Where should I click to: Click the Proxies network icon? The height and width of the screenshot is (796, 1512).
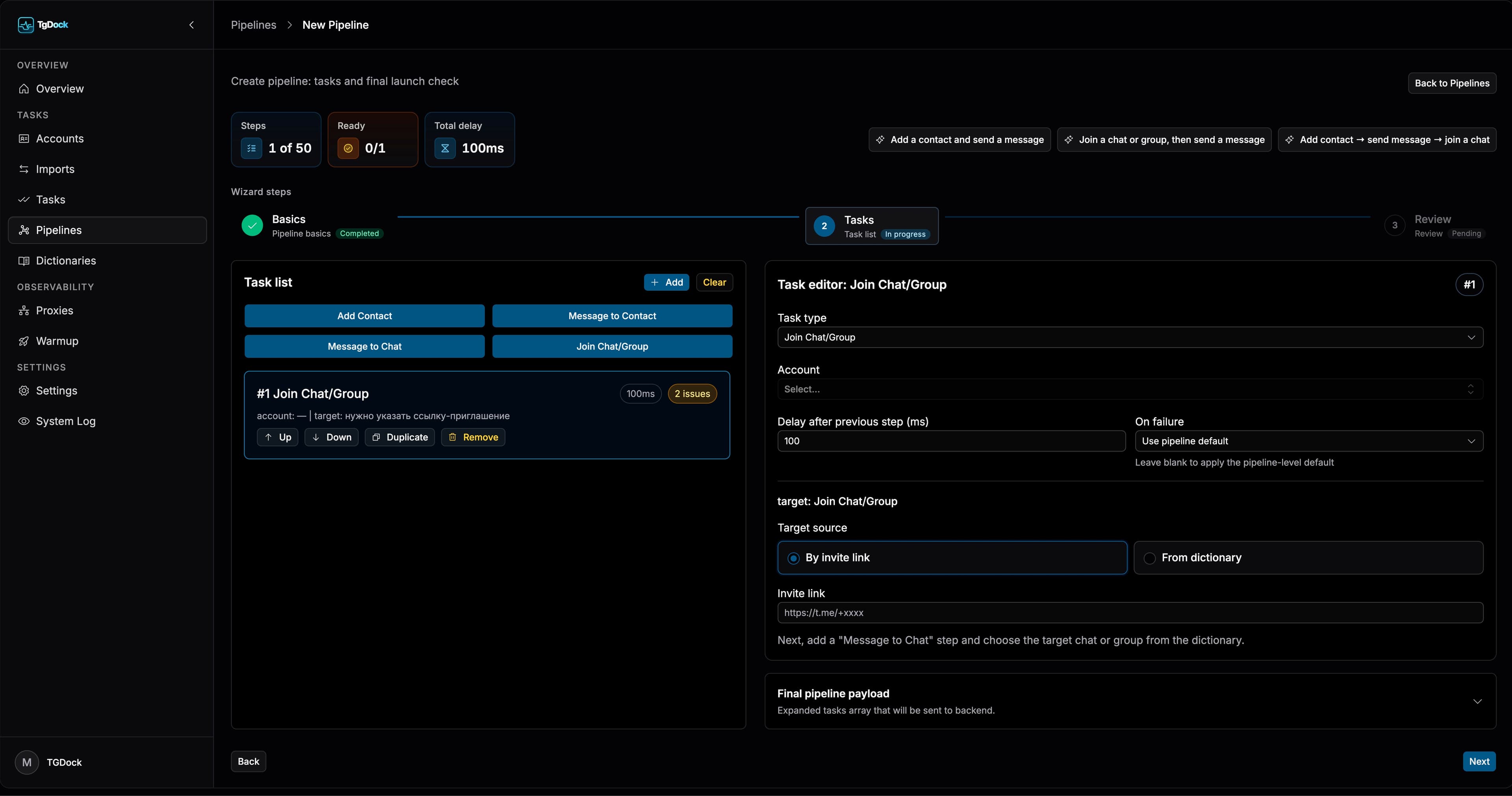point(24,311)
